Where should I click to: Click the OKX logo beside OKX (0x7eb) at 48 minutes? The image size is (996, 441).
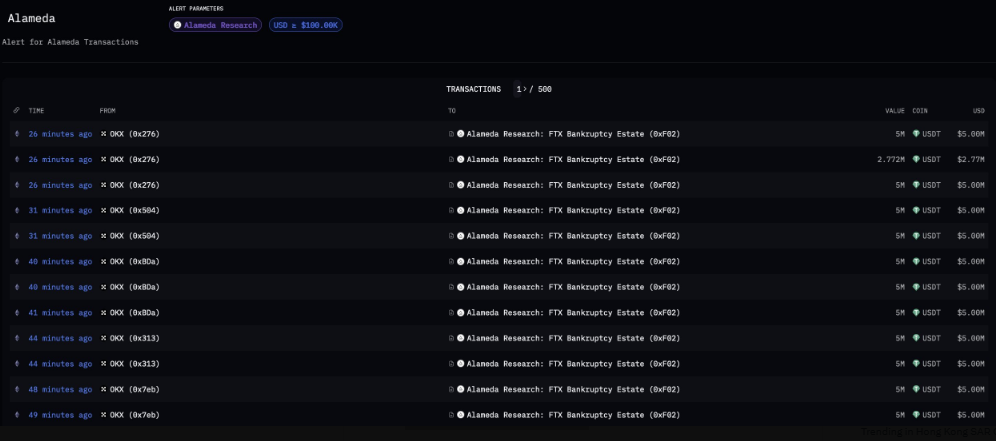[x=104, y=390]
